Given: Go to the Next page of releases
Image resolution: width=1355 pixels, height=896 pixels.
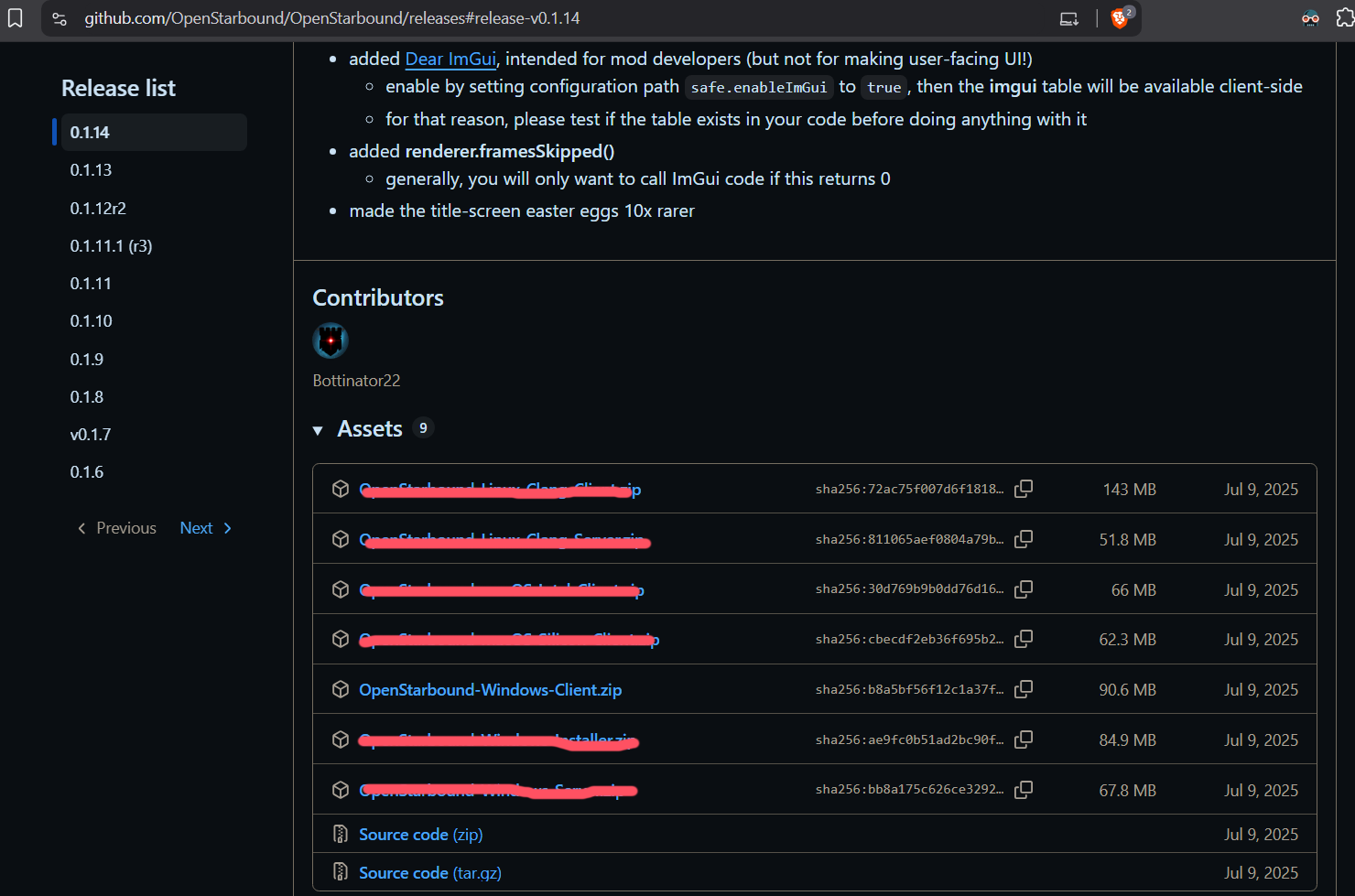Looking at the screenshot, I should click(206, 528).
